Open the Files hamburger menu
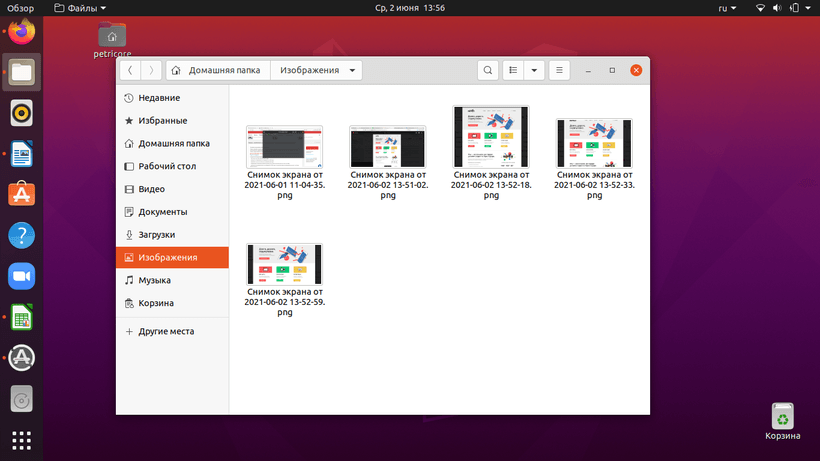 560,70
